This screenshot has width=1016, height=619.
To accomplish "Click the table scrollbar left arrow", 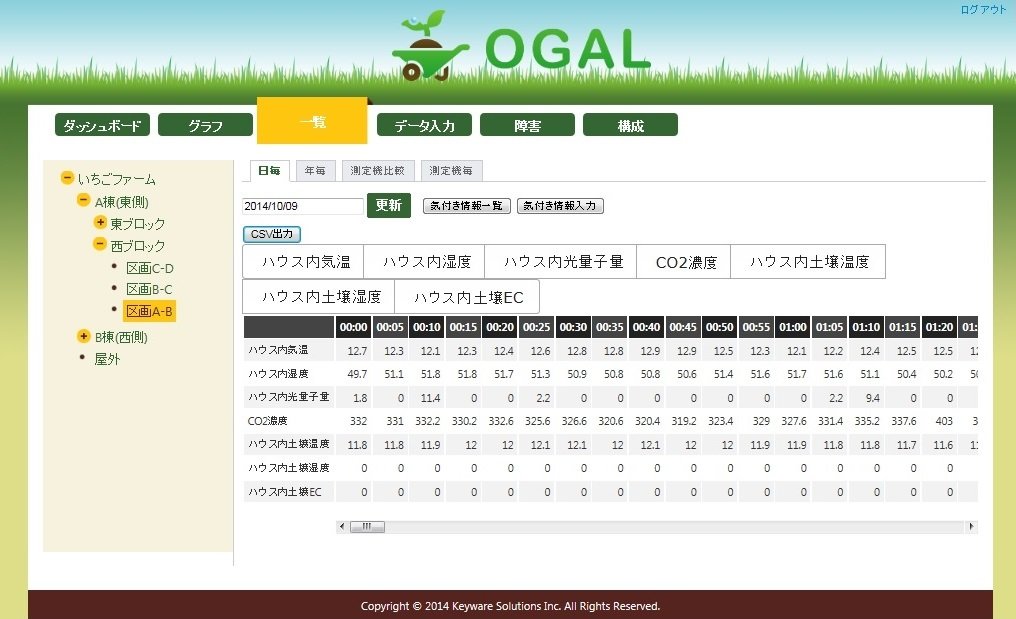I will (x=342, y=527).
